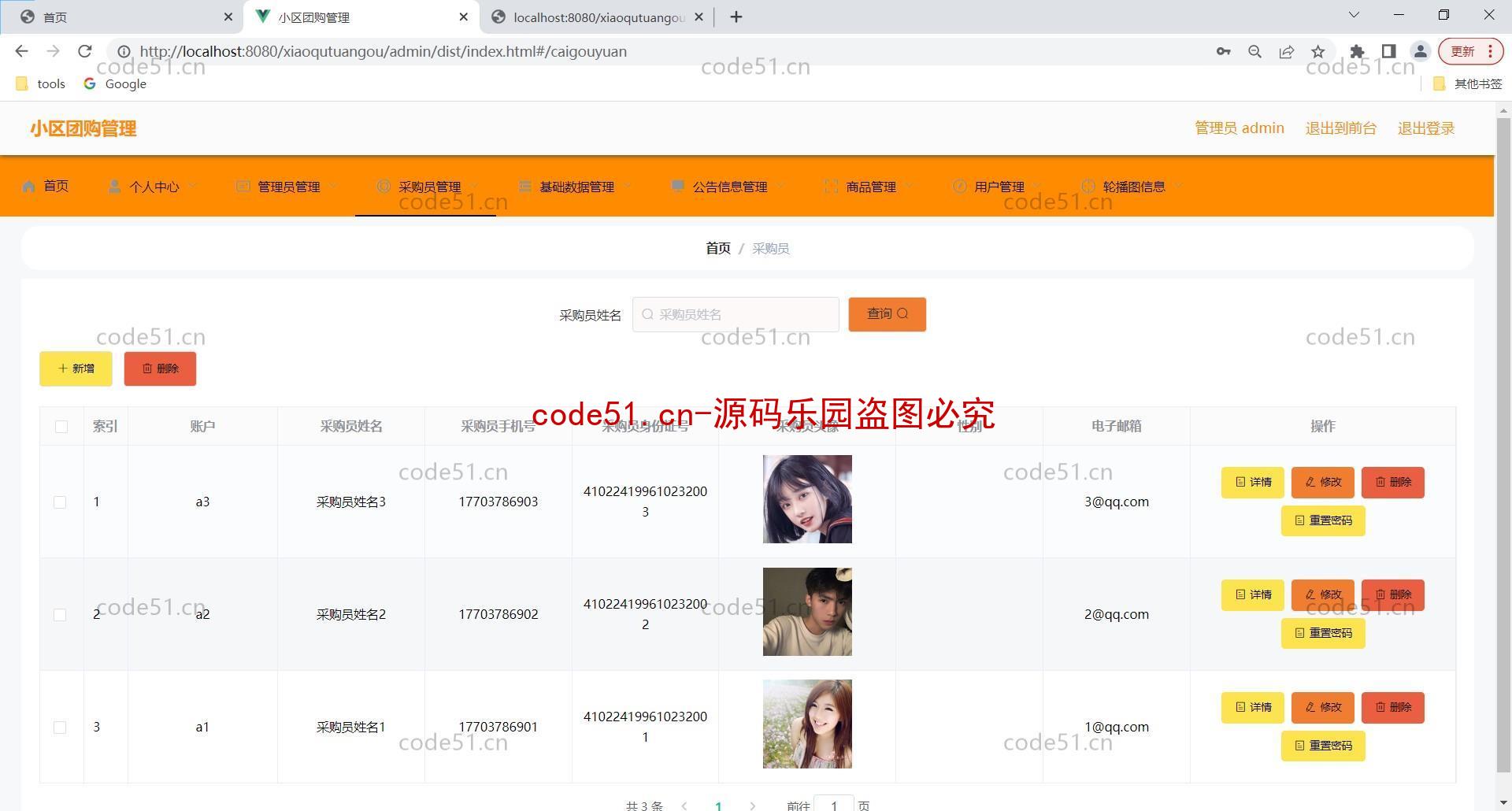This screenshot has height=811, width=1512.
Task: Click 删除 for account a1
Action: pos(1392,707)
